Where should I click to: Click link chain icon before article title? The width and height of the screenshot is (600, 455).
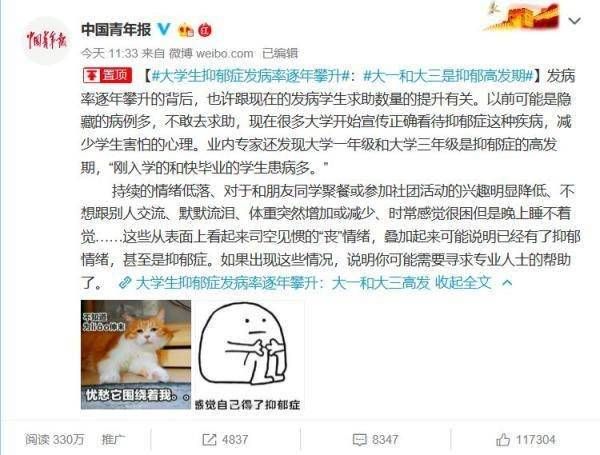click(125, 283)
